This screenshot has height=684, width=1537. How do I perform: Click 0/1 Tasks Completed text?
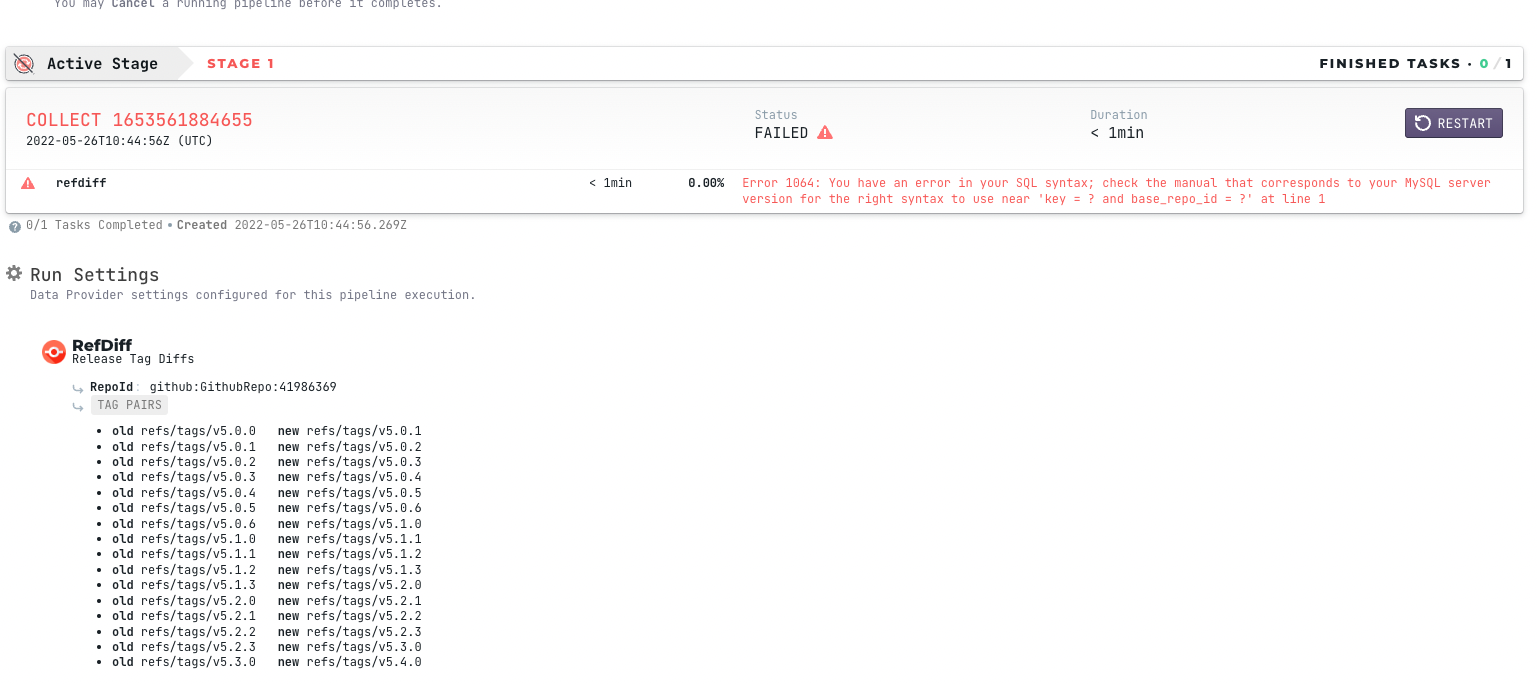pos(94,225)
